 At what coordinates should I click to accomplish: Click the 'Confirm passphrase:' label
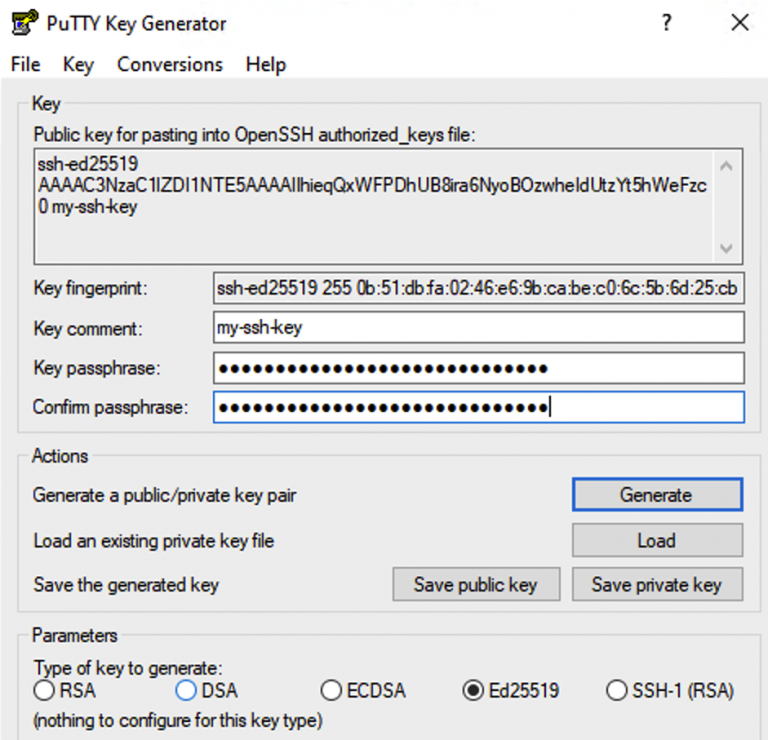point(110,407)
